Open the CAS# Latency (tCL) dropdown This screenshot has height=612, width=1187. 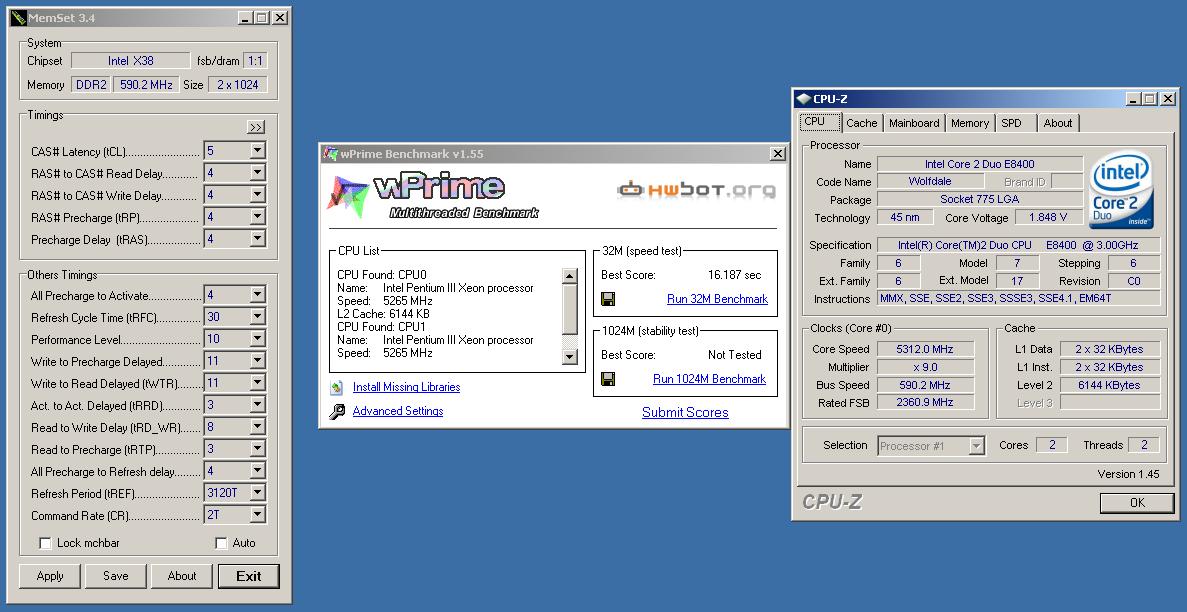tap(257, 151)
